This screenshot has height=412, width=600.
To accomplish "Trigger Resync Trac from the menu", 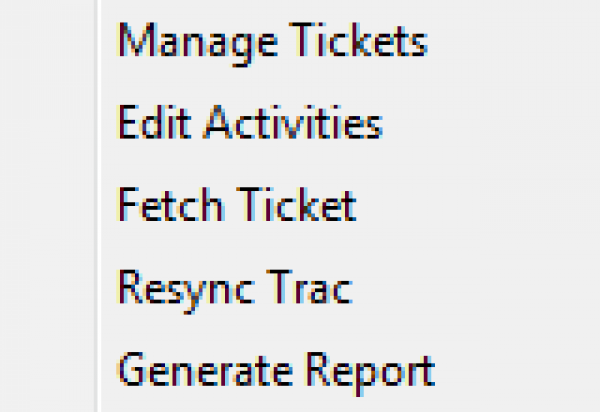I will [x=235, y=289].
